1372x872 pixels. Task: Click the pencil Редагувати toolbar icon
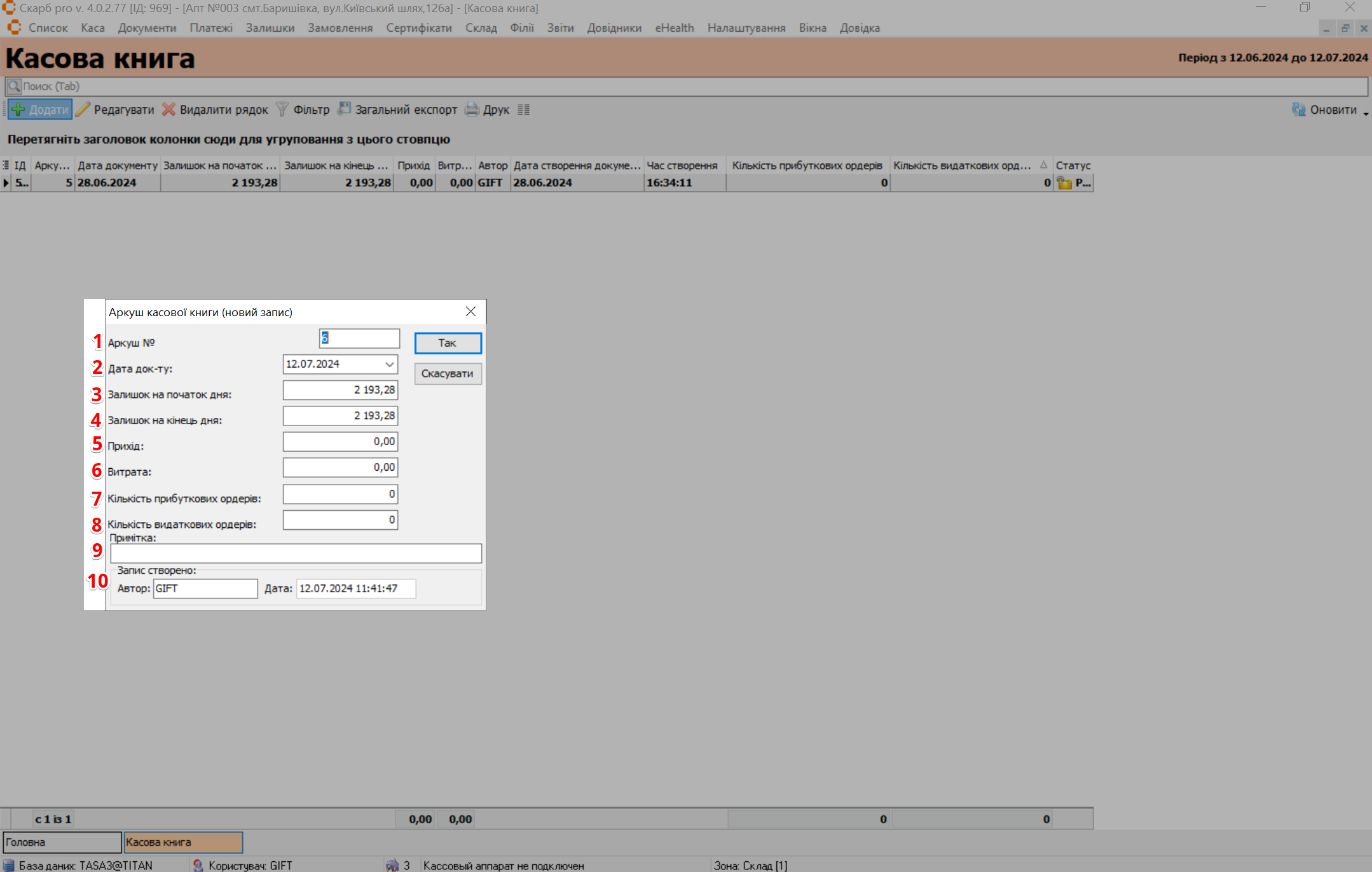(x=83, y=109)
